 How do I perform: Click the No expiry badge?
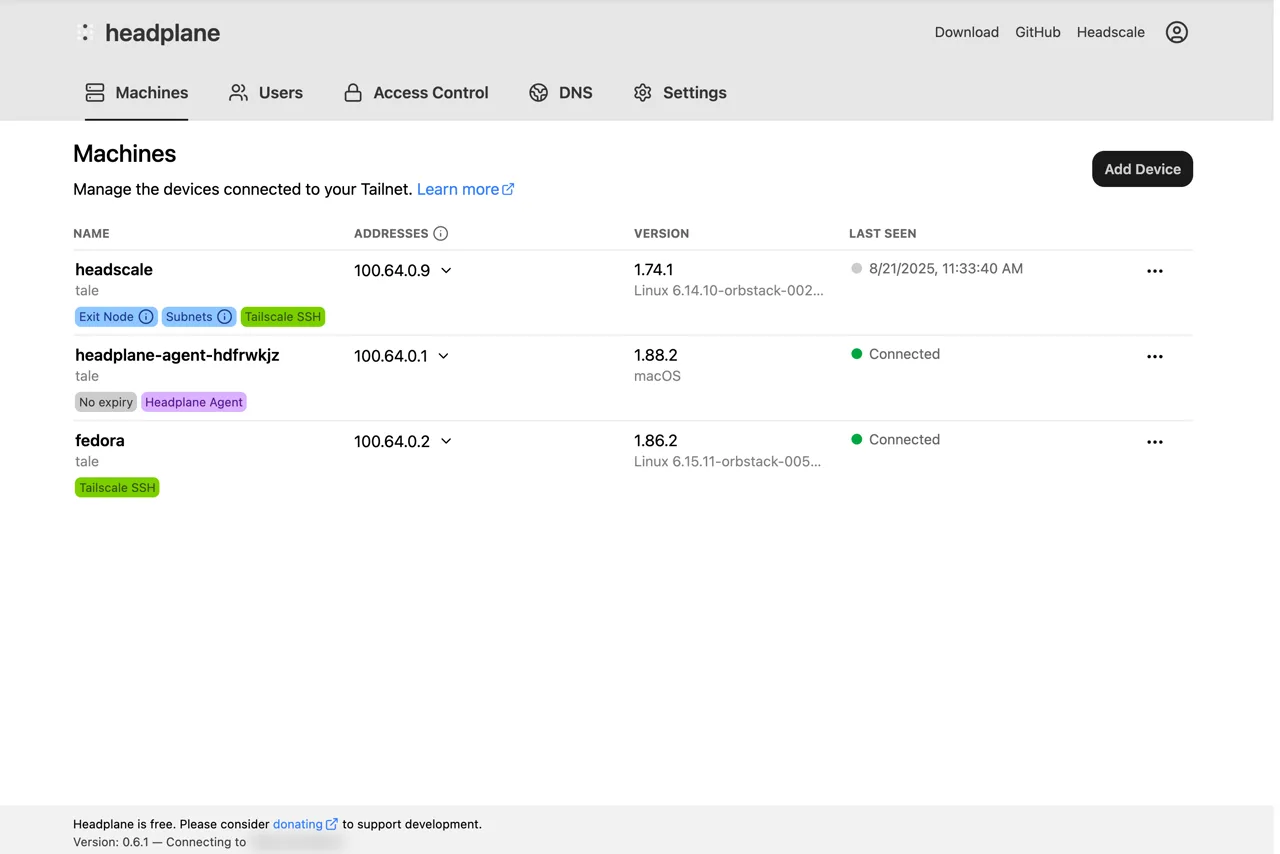point(106,402)
